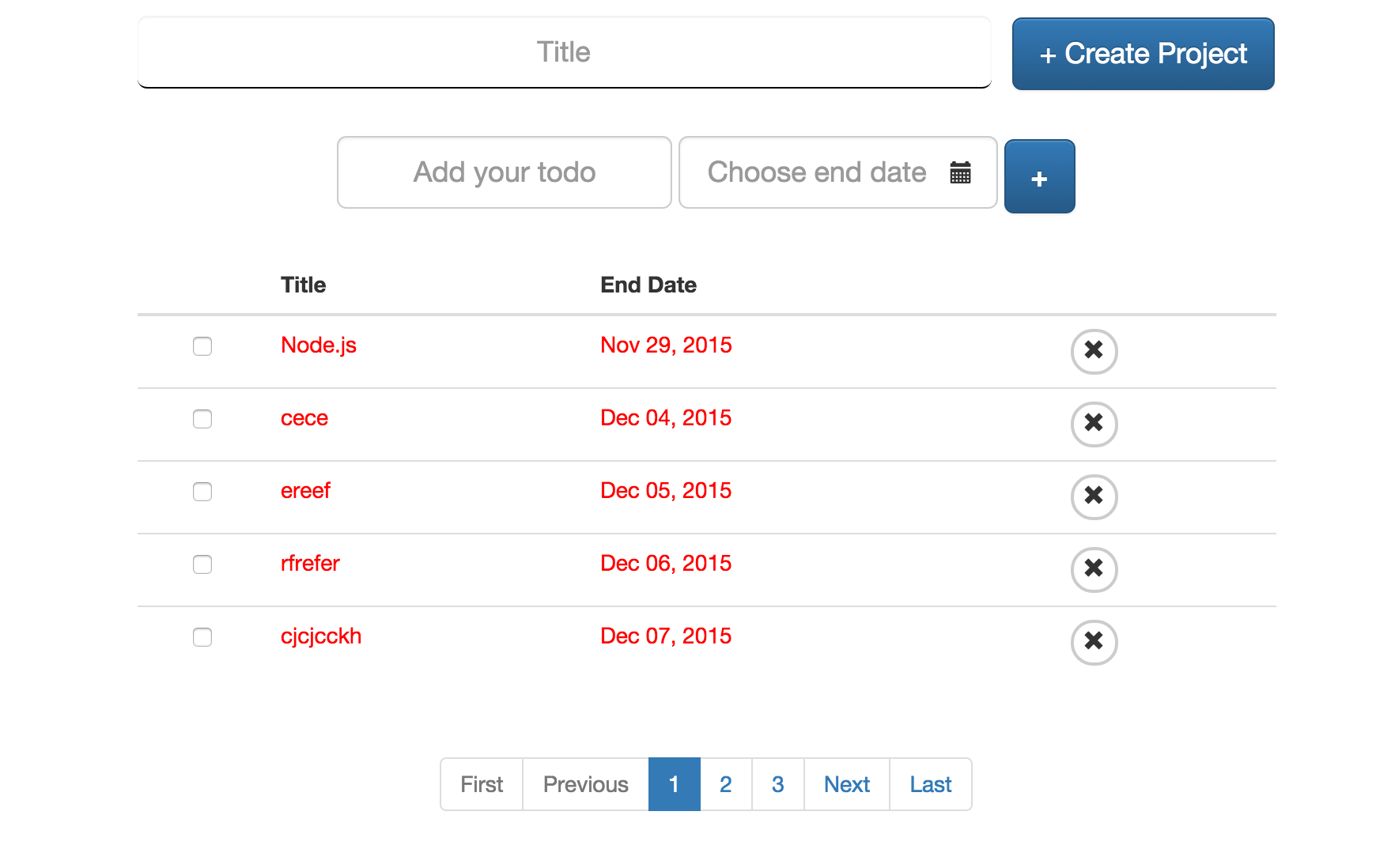The width and height of the screenshot is (1376, 868).
Task: Open the calendar date picker icon
Action: (960, 172)
